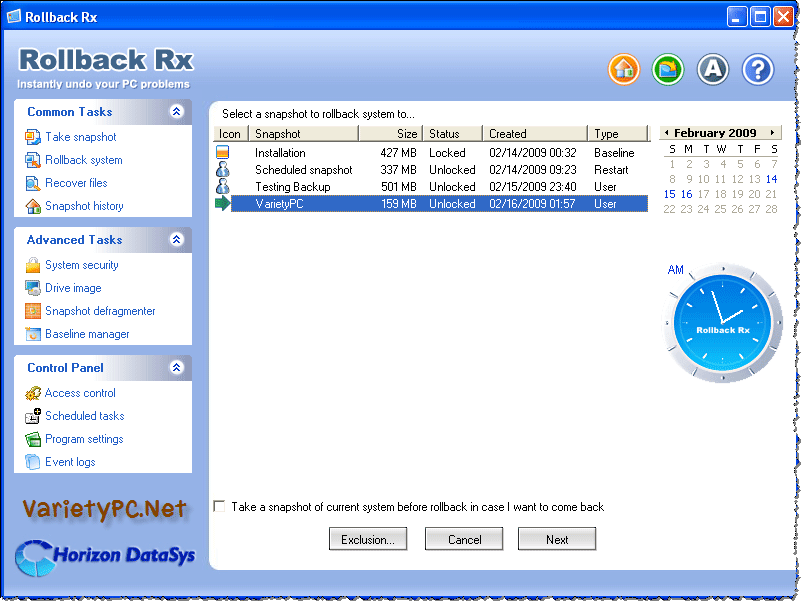This screenshot has width=801, height=601.
Task: Collapse the Advanced Tasks panel
Action: point(177,240)
